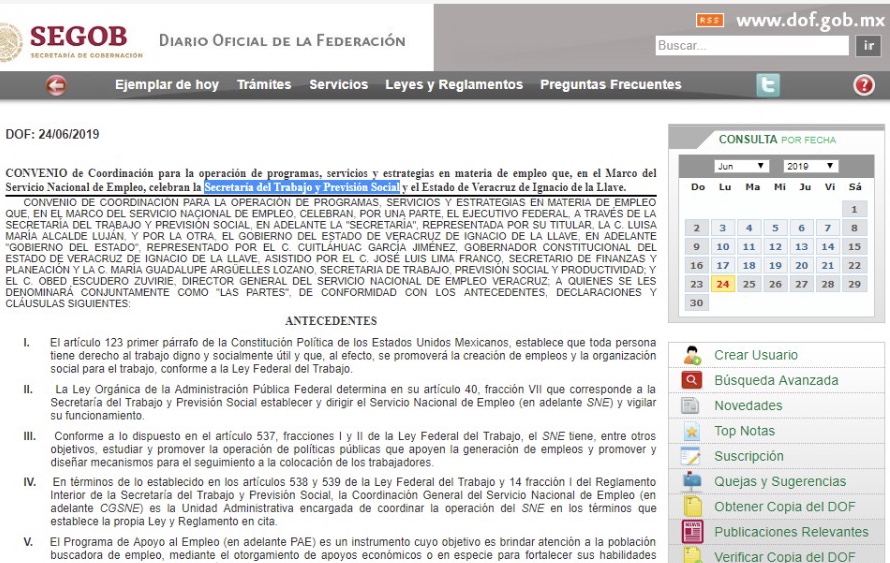Image resolution: width=890 pixels, height=563 pixels.
Task: Select day 17 in the calendar
Action: tap(723, 266)
